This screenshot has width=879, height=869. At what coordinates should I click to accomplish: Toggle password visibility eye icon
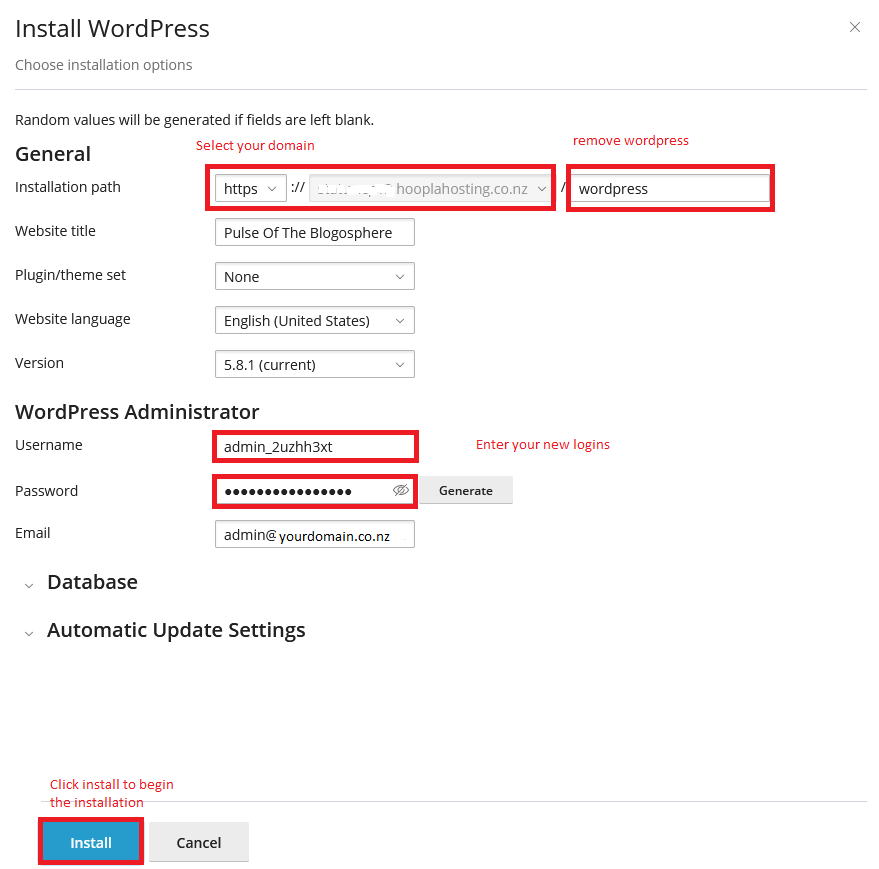pos(401,491)
